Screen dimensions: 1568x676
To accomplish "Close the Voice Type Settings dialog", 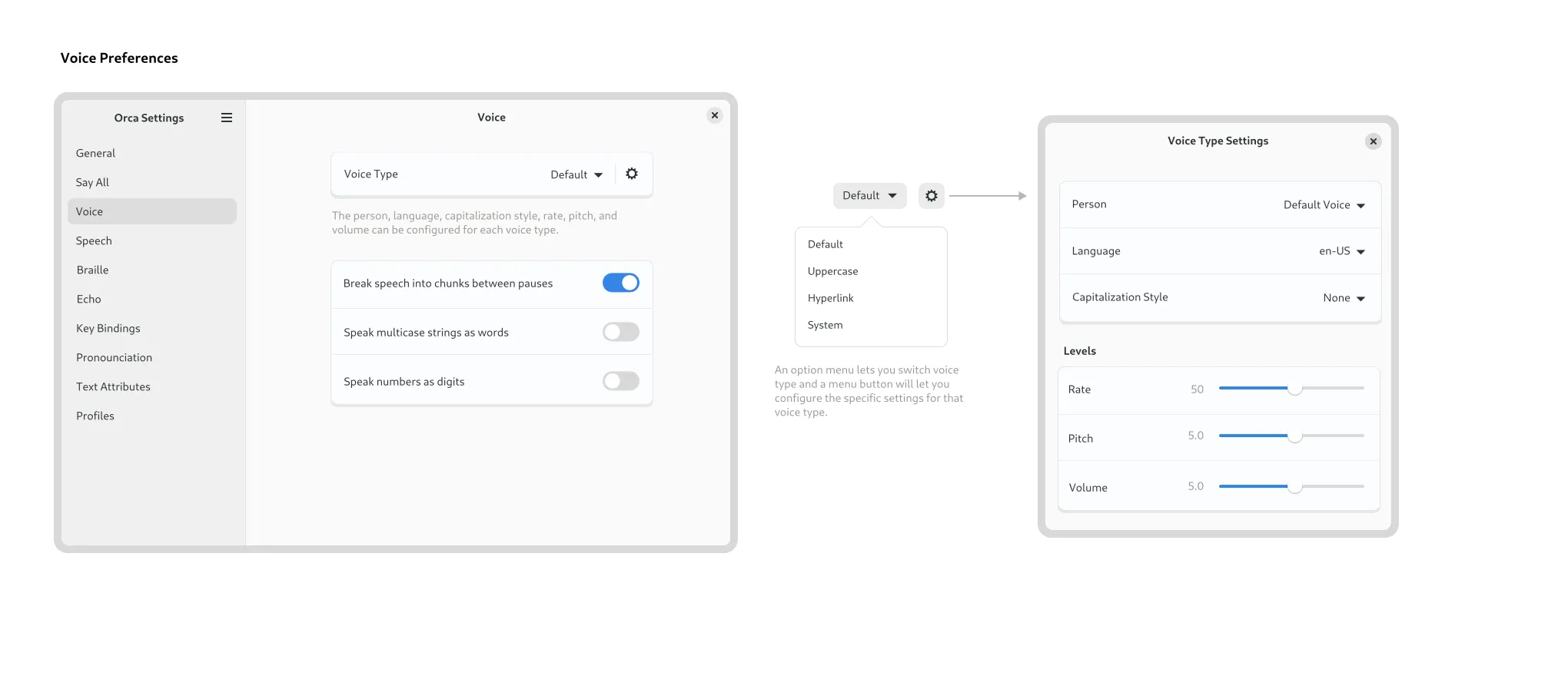I will pyautogui.click(x=1373, y=141).
